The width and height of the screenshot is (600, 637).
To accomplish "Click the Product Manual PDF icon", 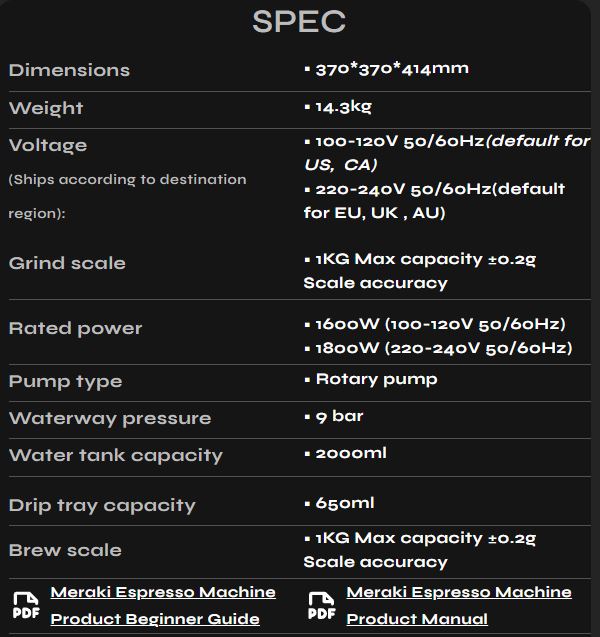I will (322, 605).
